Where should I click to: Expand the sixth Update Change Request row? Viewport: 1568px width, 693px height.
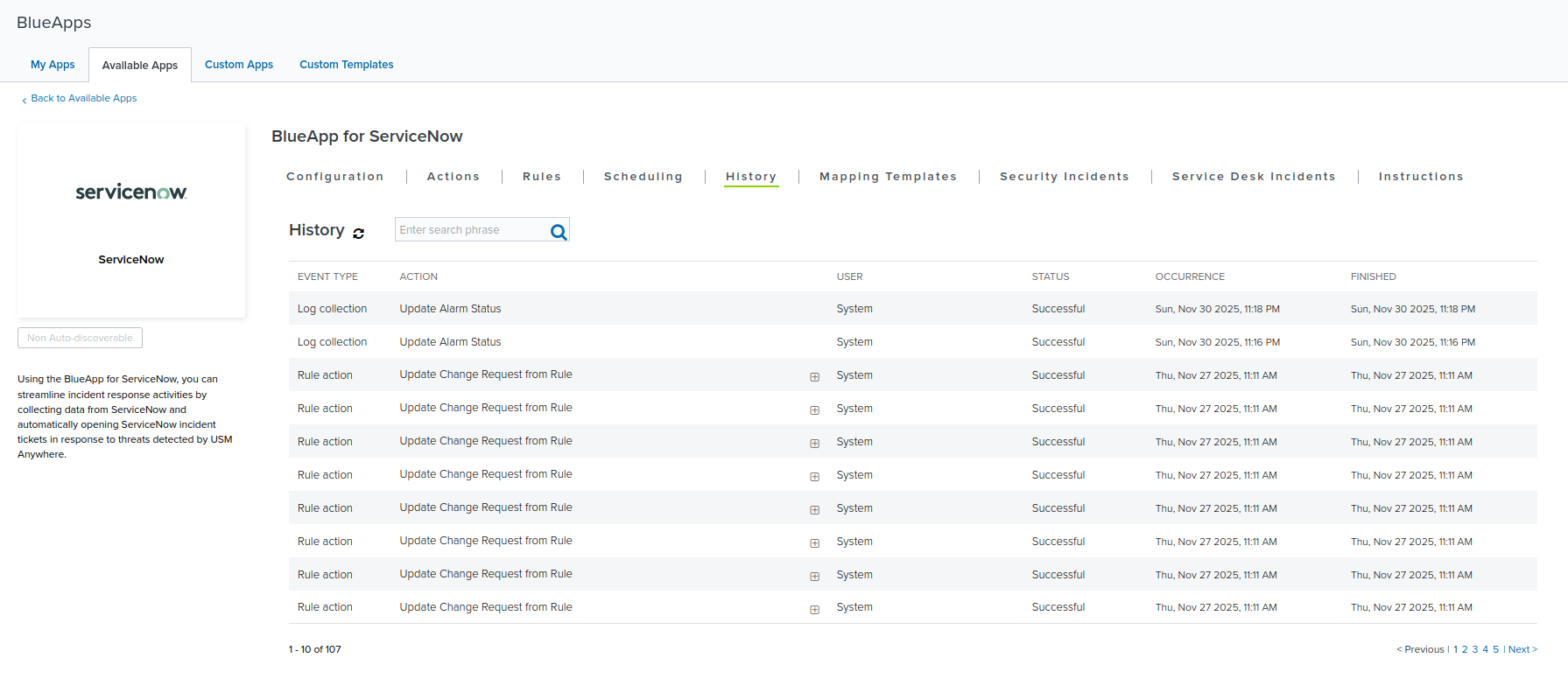pos(814,543)
